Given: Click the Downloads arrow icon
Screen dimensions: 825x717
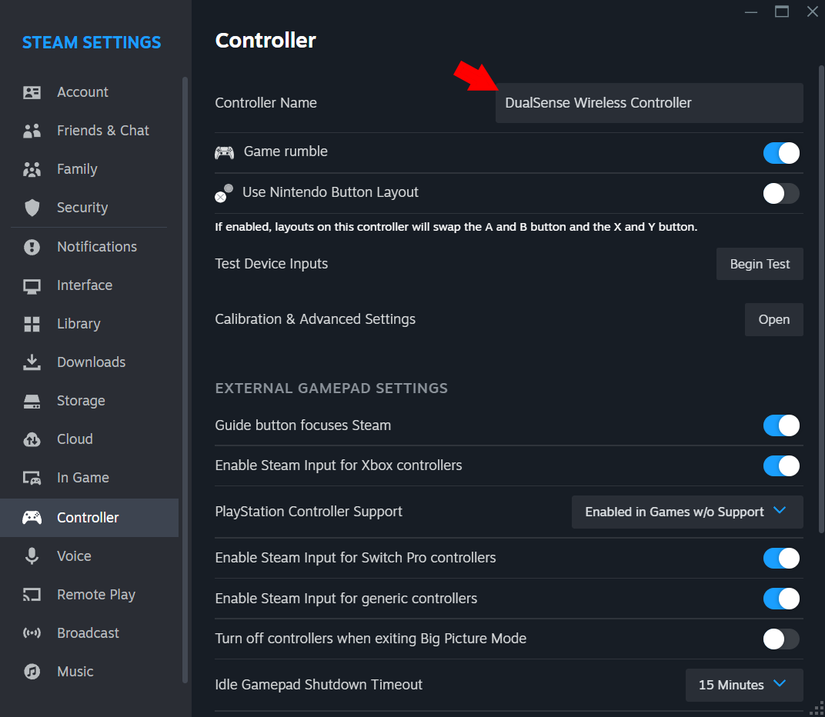Looking at the screenshot, I should 32,362.
